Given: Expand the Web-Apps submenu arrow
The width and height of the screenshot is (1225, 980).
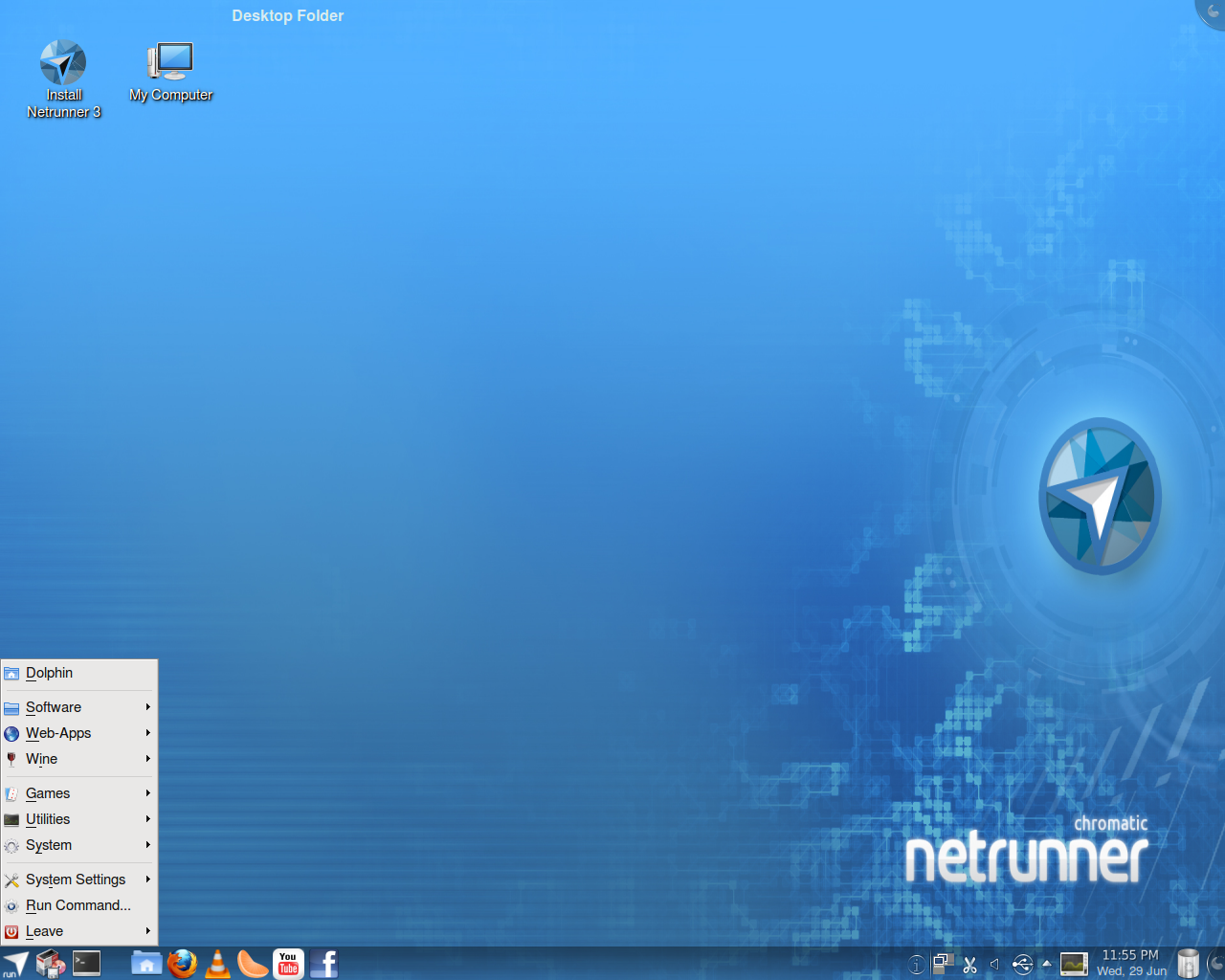Looking at the screenshot, I should [x=148, y=733].
